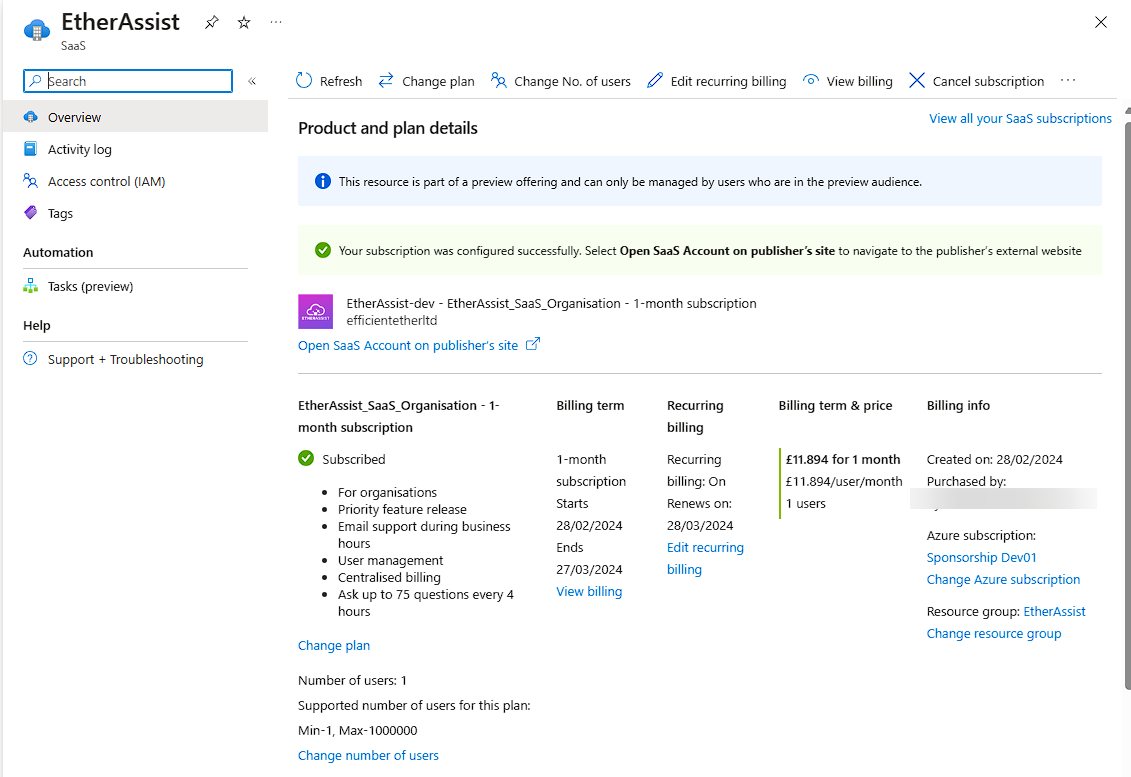Click the Access control people icon

[x=30, y=180]
